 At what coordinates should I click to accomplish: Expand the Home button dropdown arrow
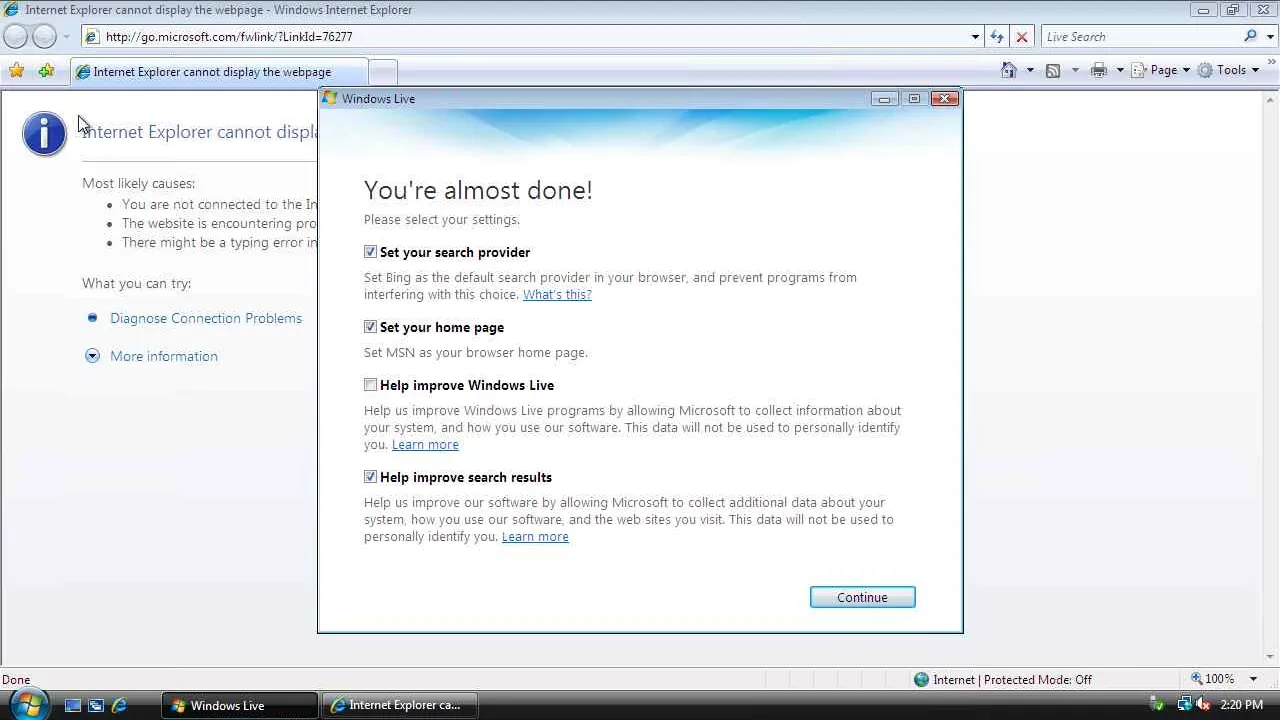tap(1030, 70)
